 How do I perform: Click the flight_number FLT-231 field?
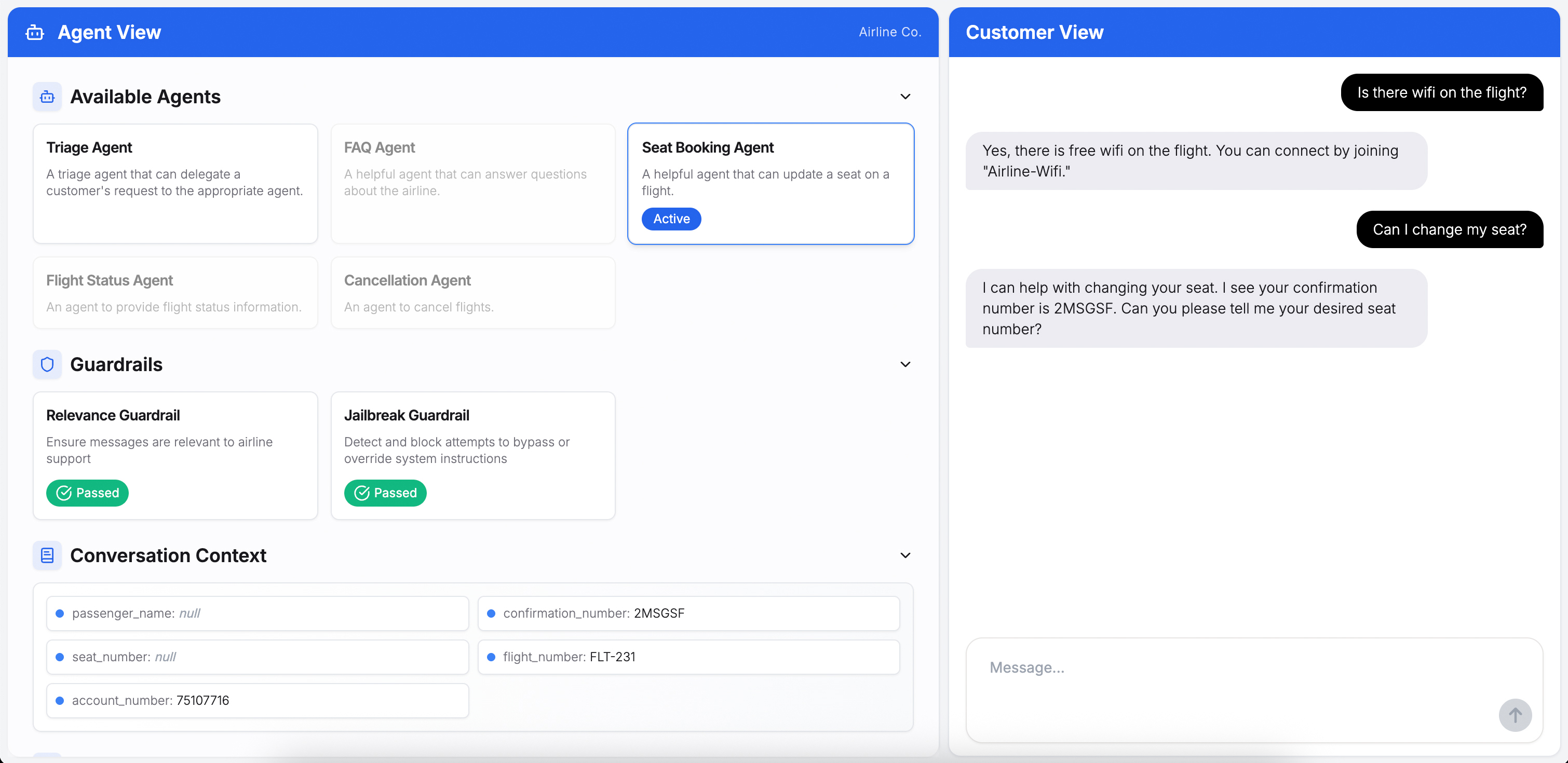[688, 657]
